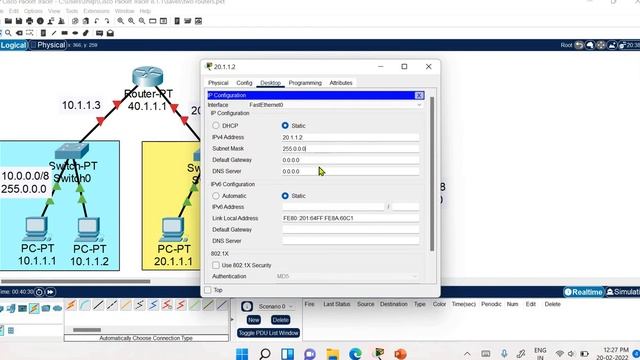Enable Use 802.1X Security checkbox

tap(216, 265)
